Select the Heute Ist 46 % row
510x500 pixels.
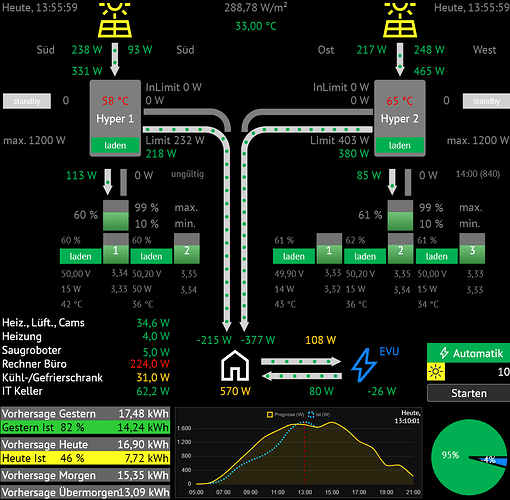(x=85, y=458)
